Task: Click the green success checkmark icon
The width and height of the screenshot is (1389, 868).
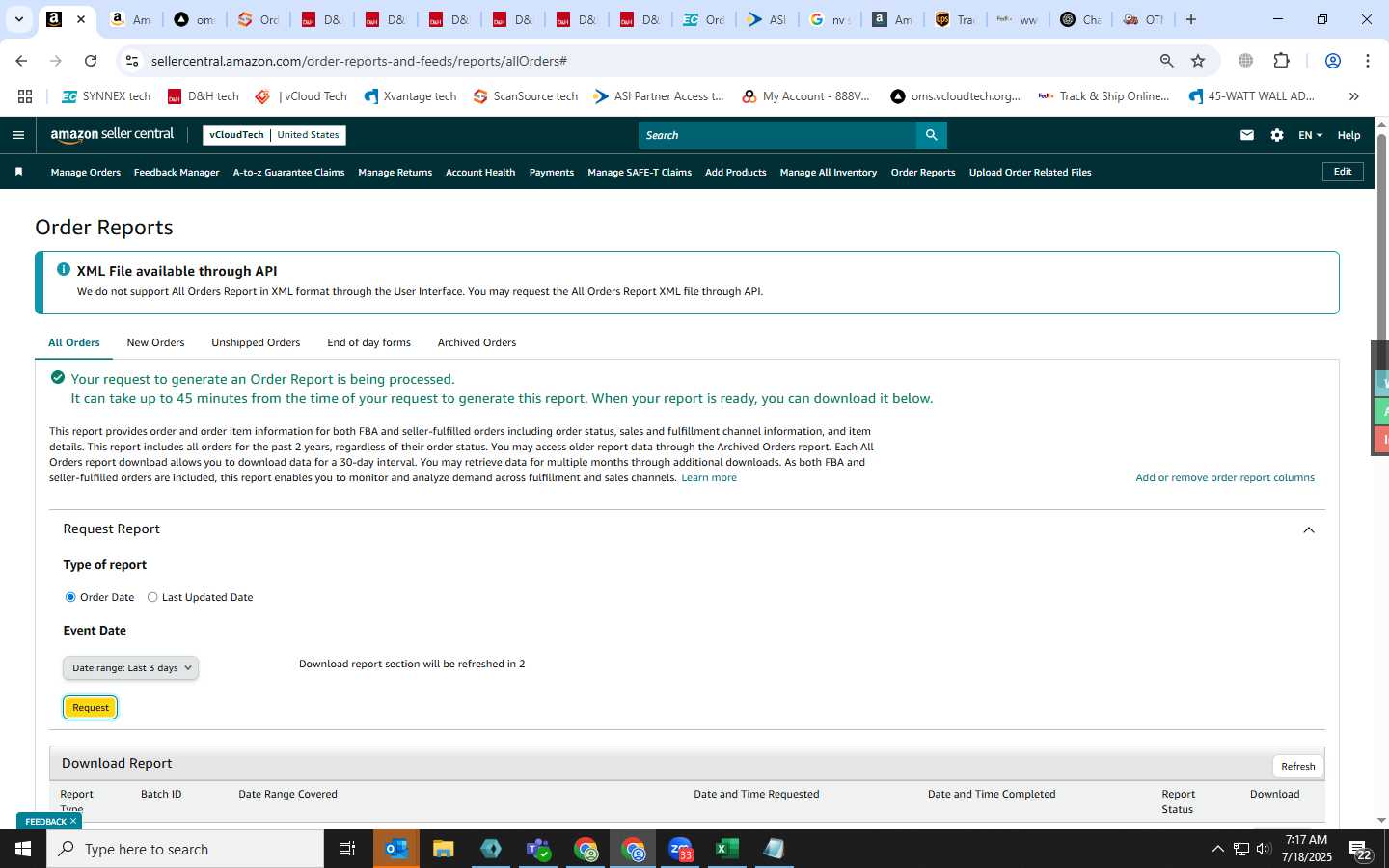Action: (58, 378)
